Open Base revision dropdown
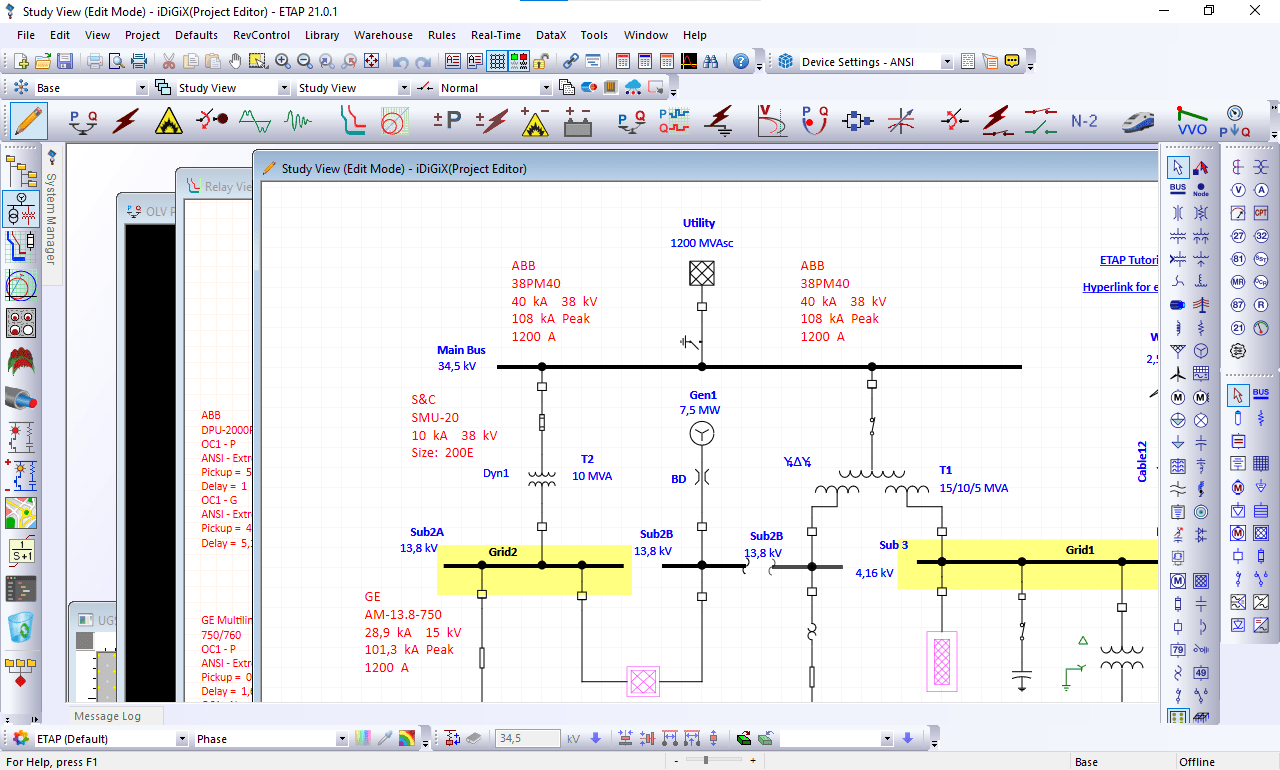Image resolution: width=1280 pixels, height=770 pixels. tap(141, 88)
